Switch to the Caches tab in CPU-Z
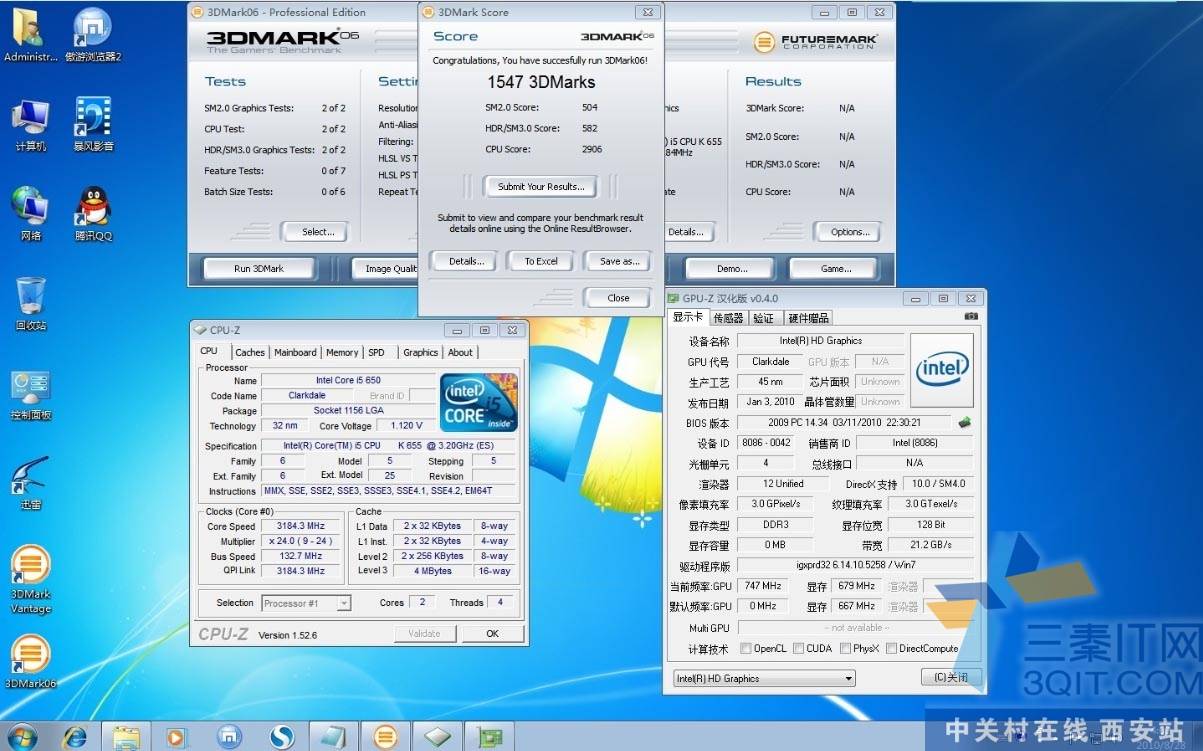 point(250,352)
